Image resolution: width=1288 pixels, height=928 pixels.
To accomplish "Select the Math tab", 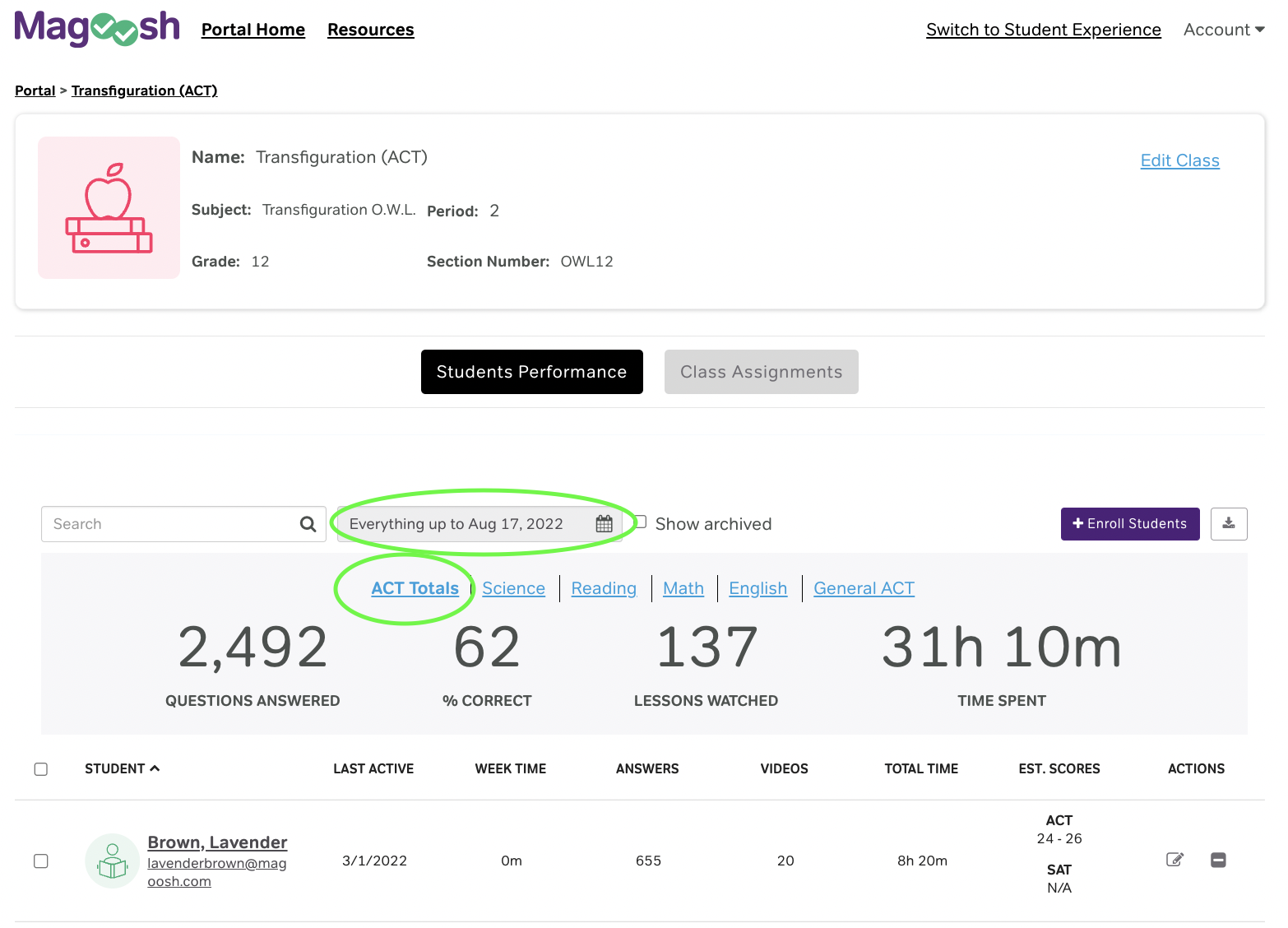I will point(683,588).
